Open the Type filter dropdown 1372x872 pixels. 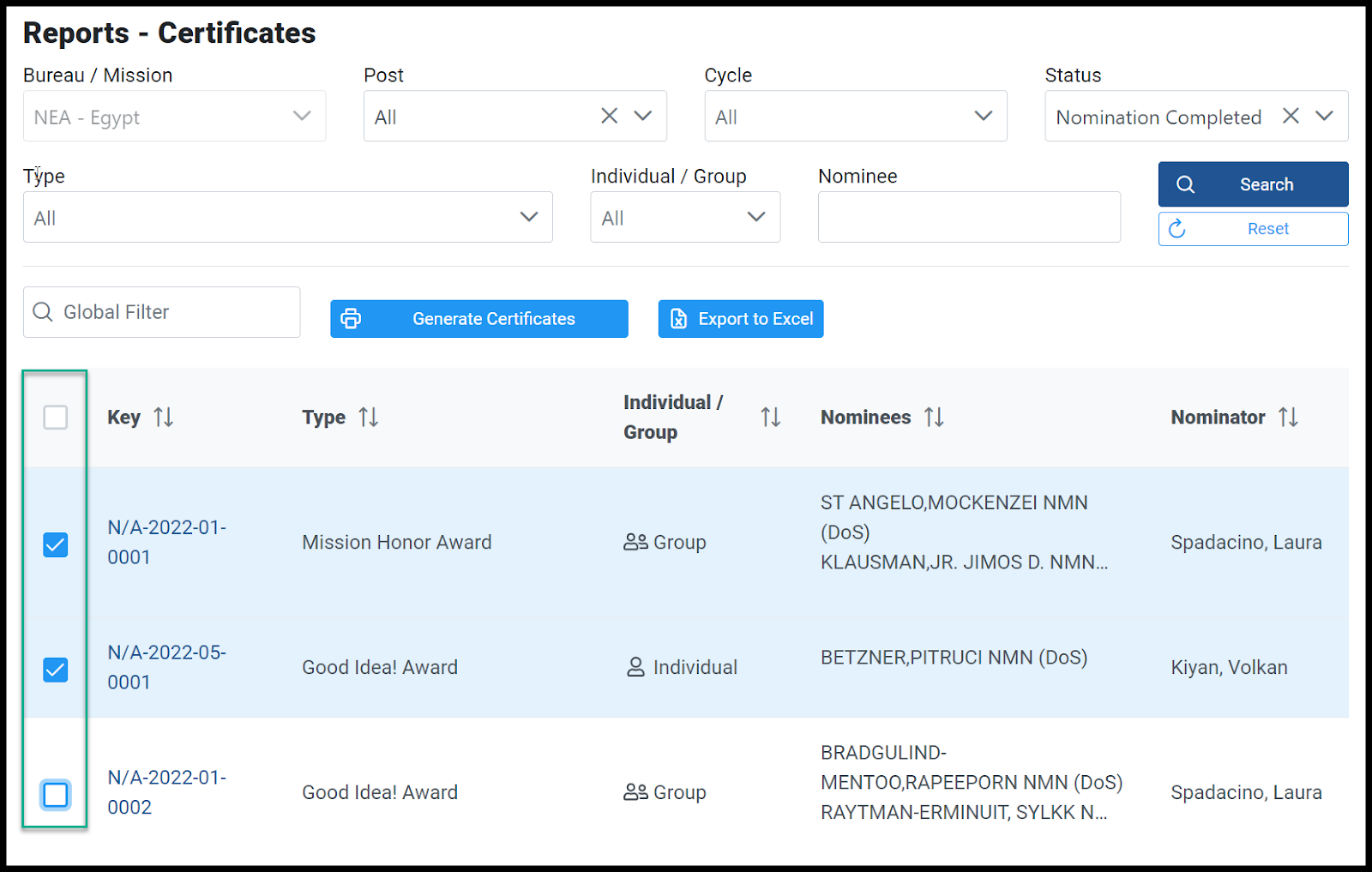(287, 217)
